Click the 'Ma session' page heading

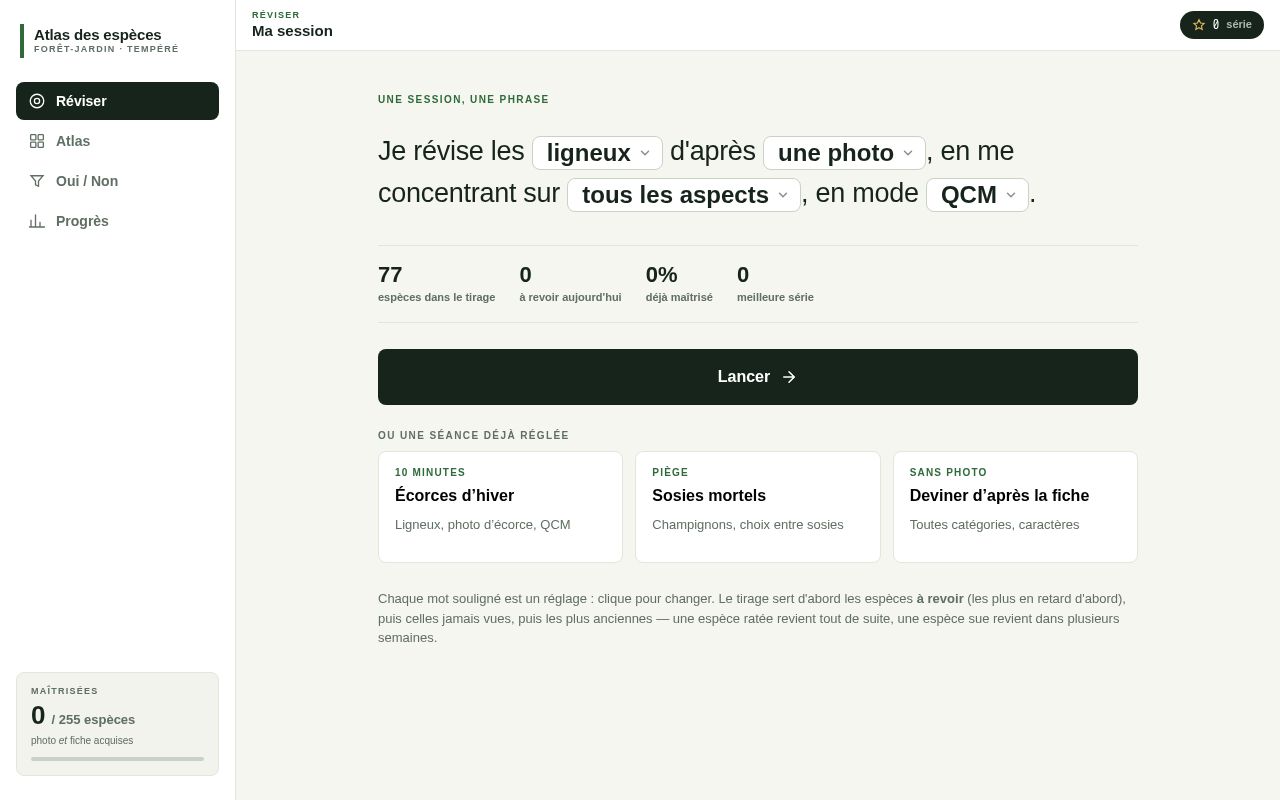coord(292,31)
